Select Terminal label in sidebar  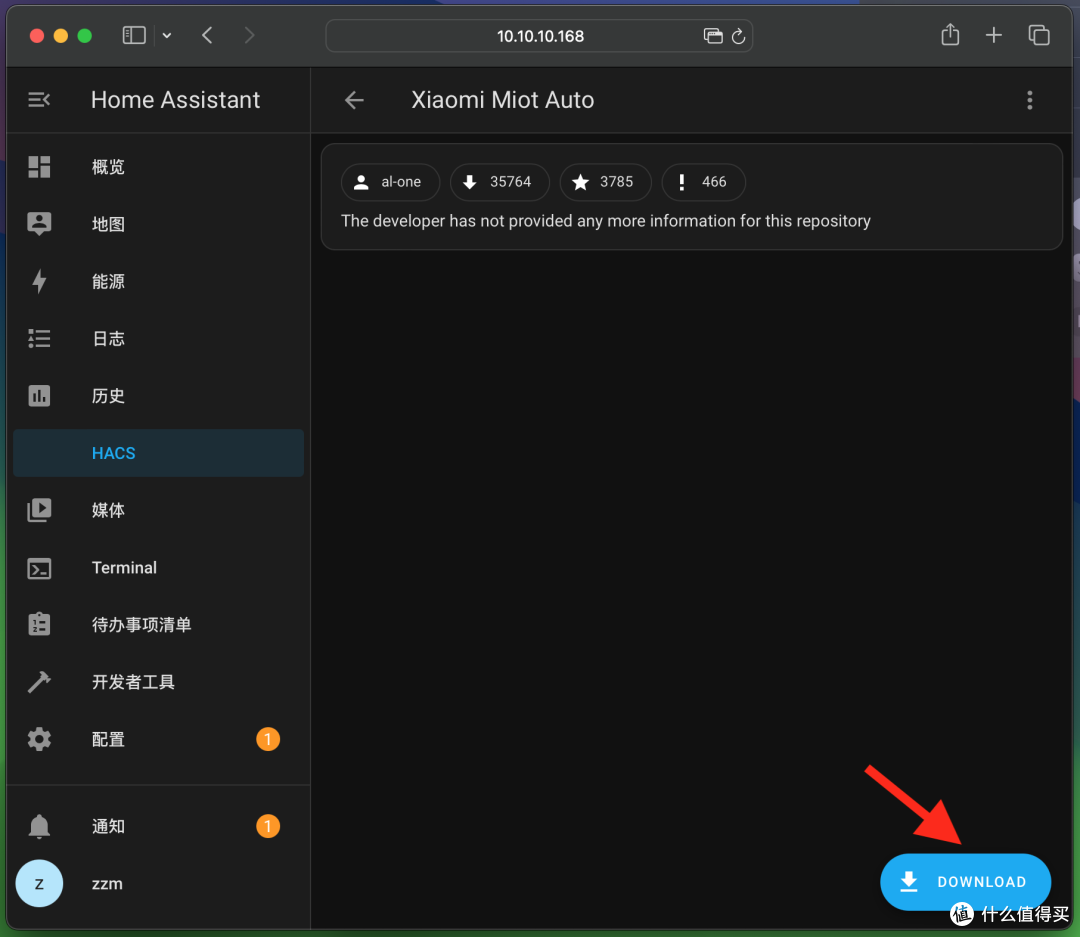tap(124, 568)
